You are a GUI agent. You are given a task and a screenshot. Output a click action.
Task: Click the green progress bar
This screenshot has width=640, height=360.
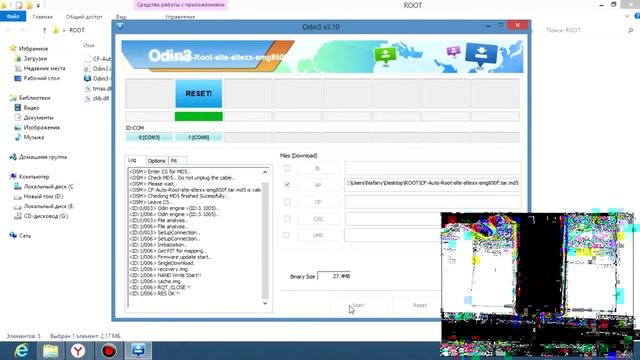199,117
